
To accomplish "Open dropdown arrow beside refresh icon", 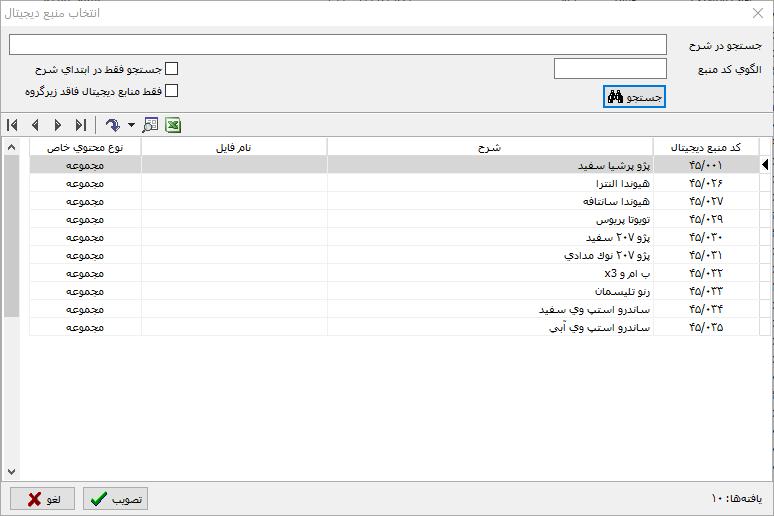I will click(x=131, y=126).
